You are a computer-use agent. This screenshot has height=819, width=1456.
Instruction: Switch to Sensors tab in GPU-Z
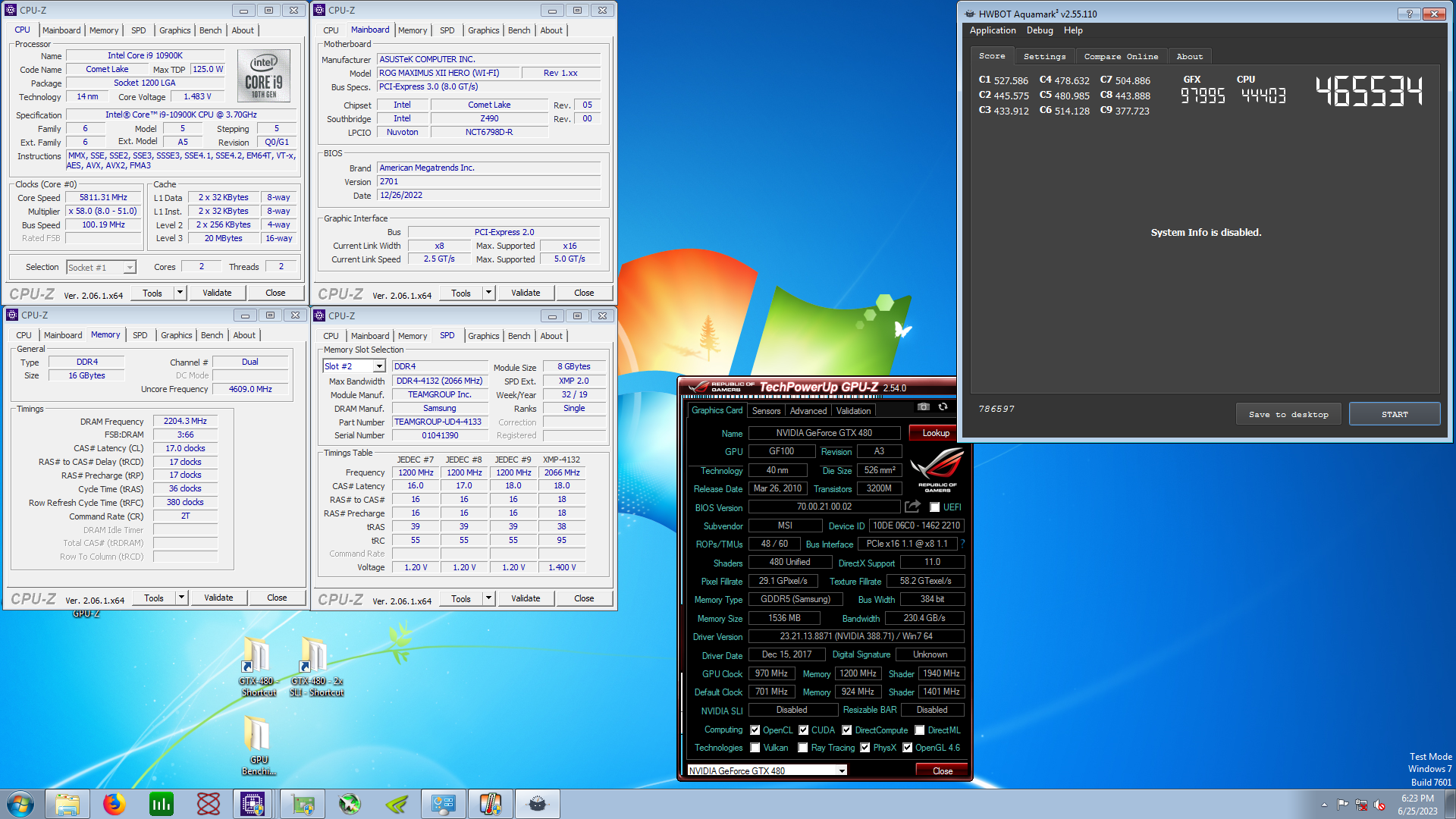tap(766, 410)
